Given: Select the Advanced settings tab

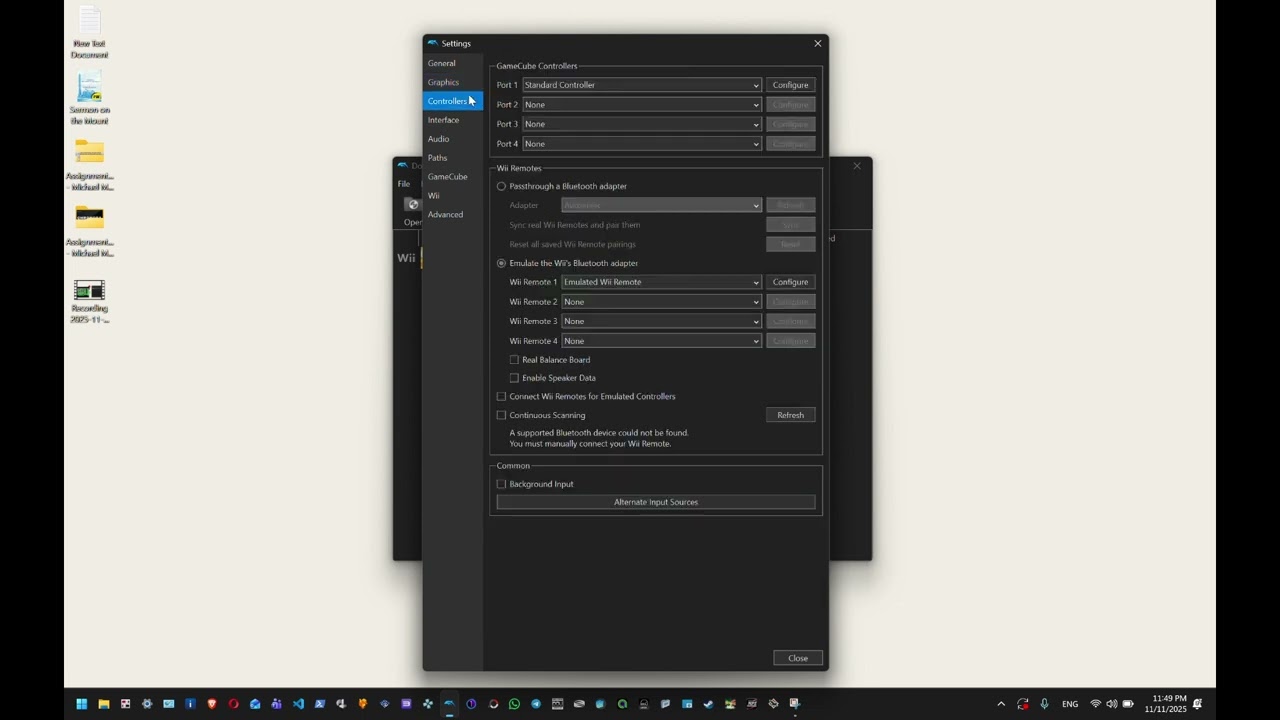Looking at the screenshot, I should pyautogui.click(x=453, y=215).
